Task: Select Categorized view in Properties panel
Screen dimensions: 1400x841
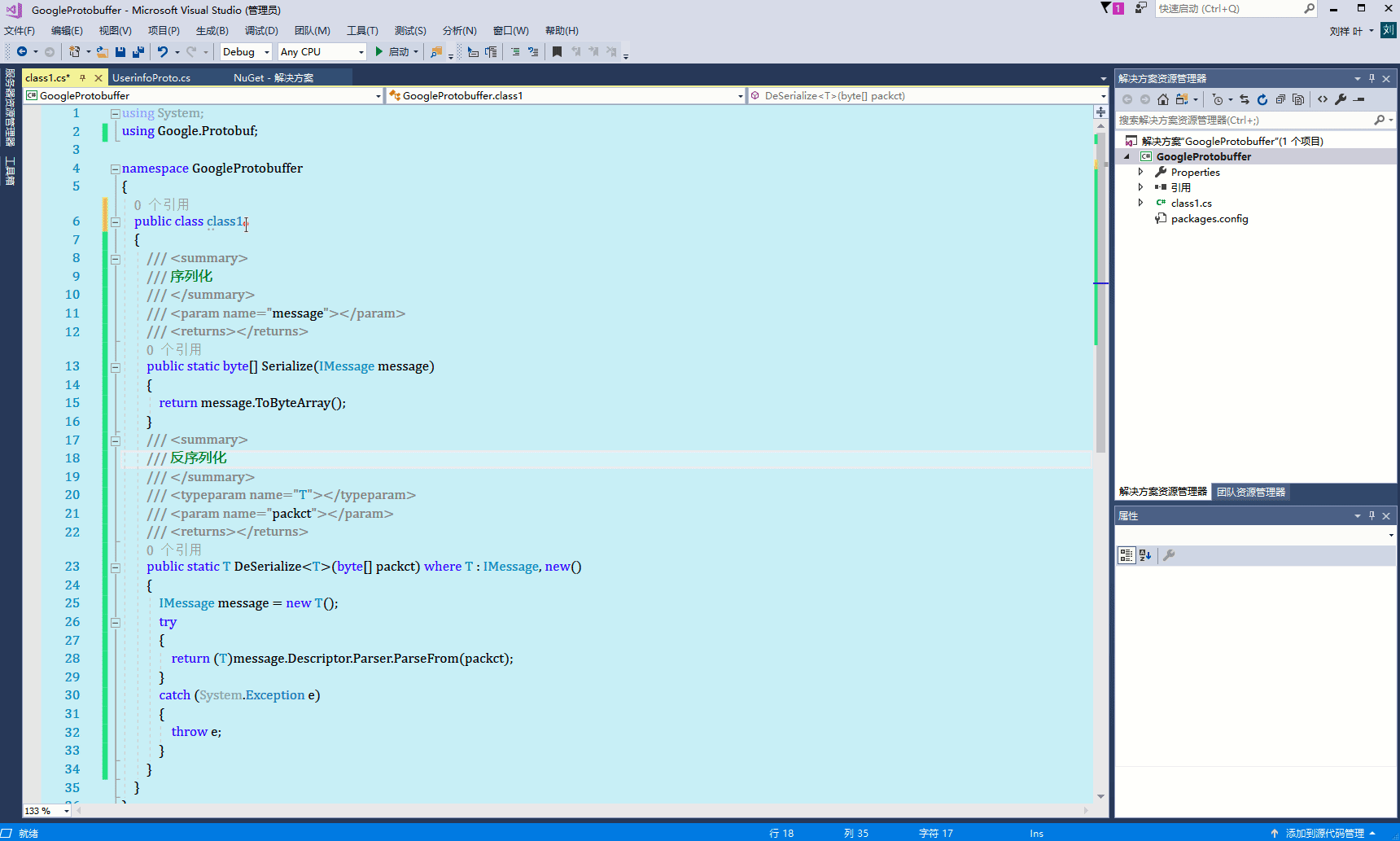Action: pyautogui.click(x=1127, y=555)
